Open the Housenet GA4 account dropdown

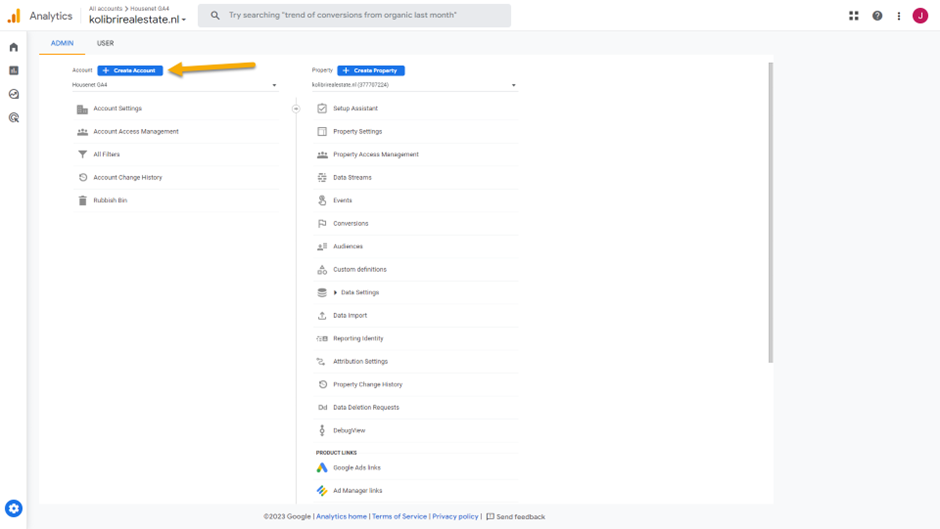pos(174,85)
